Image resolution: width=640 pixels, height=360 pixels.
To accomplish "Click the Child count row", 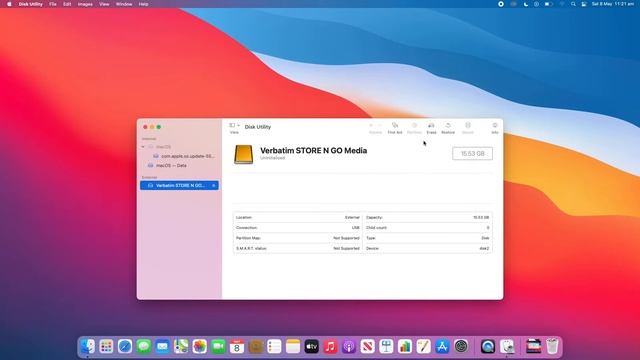I will click(427, 228).
